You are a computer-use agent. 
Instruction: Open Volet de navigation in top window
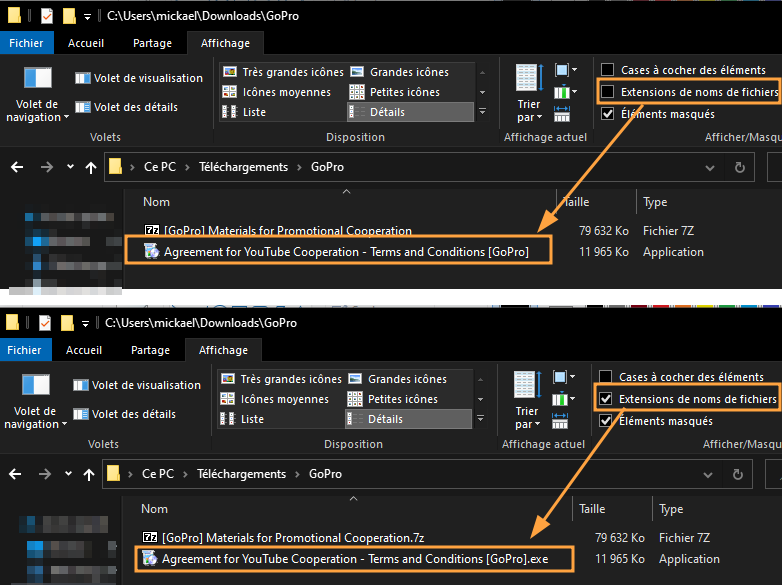point(37,95)
